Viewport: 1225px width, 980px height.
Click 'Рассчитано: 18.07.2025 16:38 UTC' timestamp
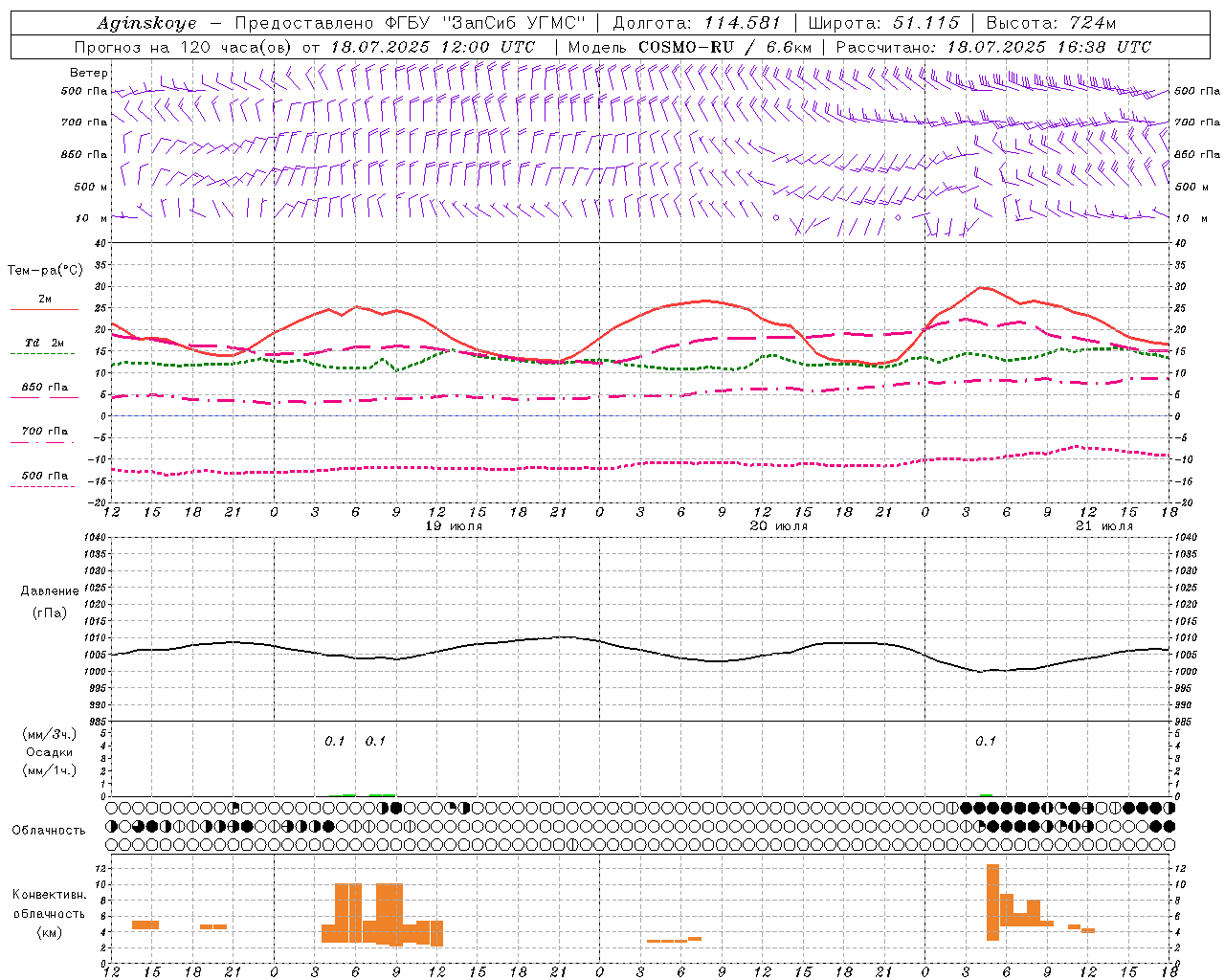(x=993, y=47)
